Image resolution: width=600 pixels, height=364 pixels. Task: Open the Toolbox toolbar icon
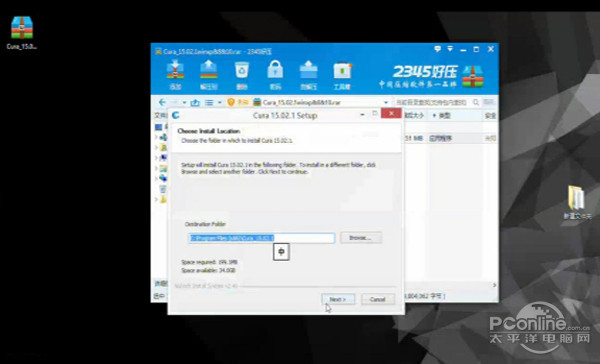point(342,75)
